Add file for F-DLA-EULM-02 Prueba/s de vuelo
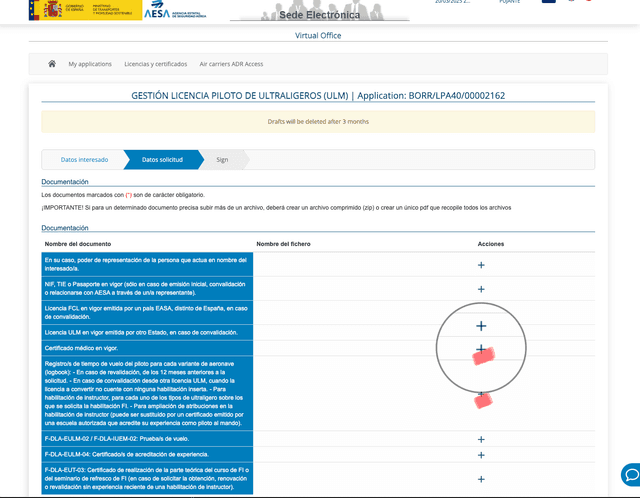640x498 pixels. [481, 439]
